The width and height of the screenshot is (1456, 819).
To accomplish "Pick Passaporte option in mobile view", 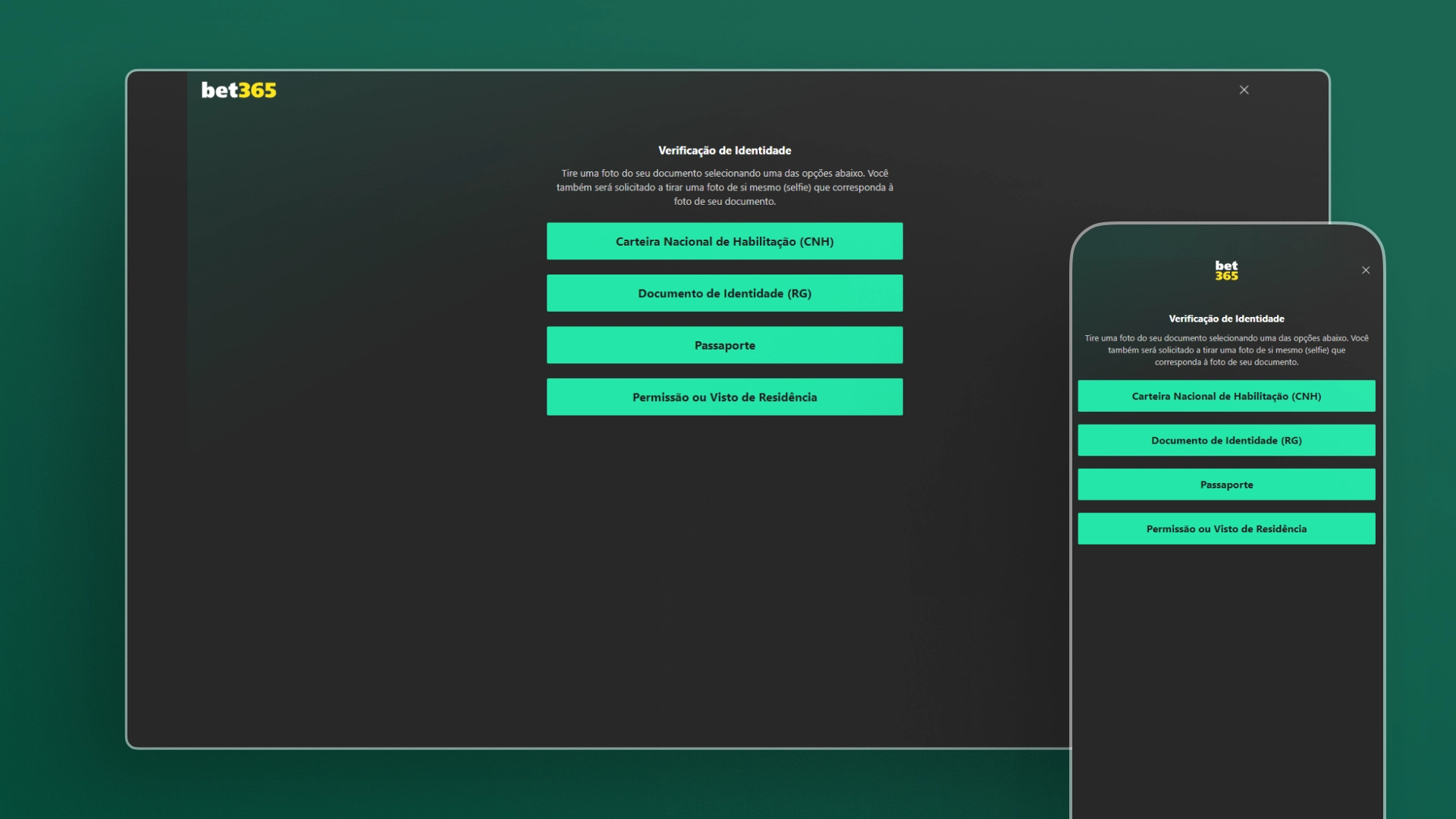I will point(1226,485).
